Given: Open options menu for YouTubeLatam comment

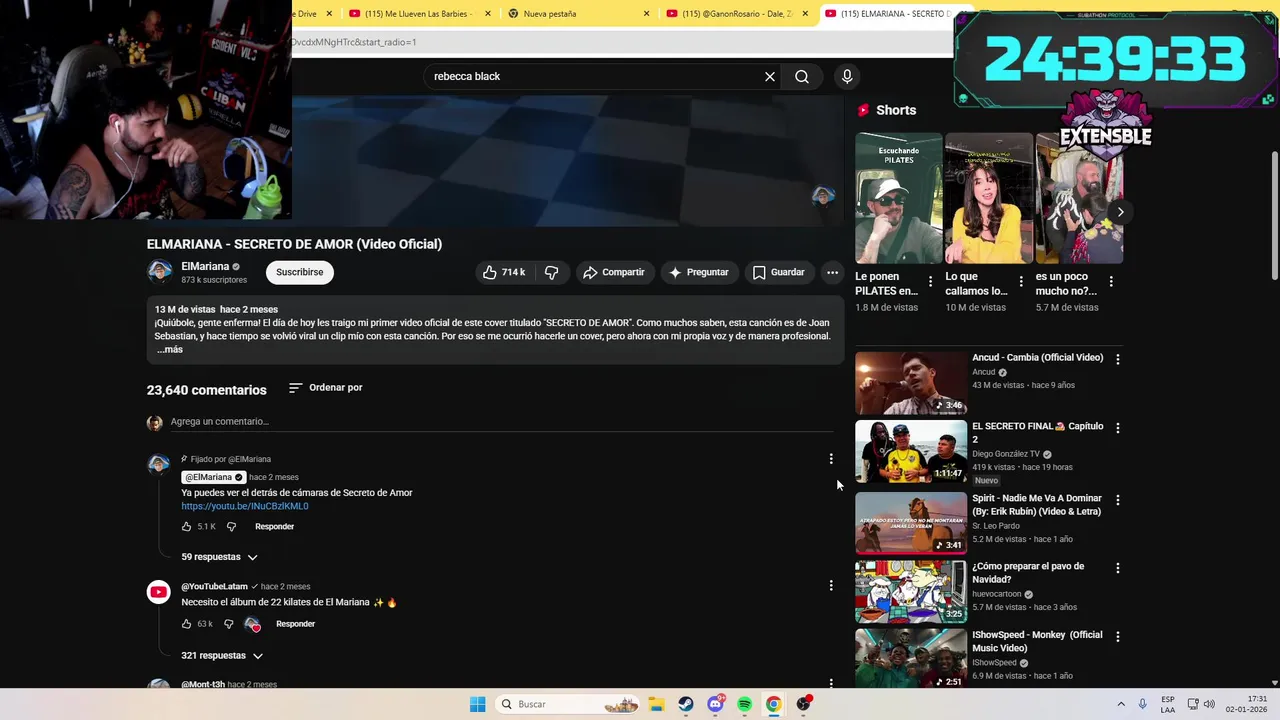Looking at the screenshot, I should (x=831, y=586).
